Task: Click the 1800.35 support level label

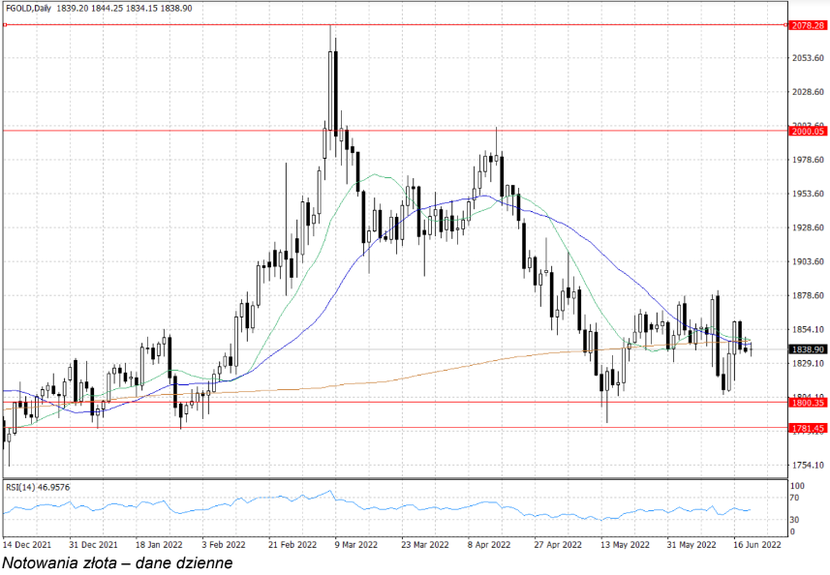Action: tap(807, 403)
